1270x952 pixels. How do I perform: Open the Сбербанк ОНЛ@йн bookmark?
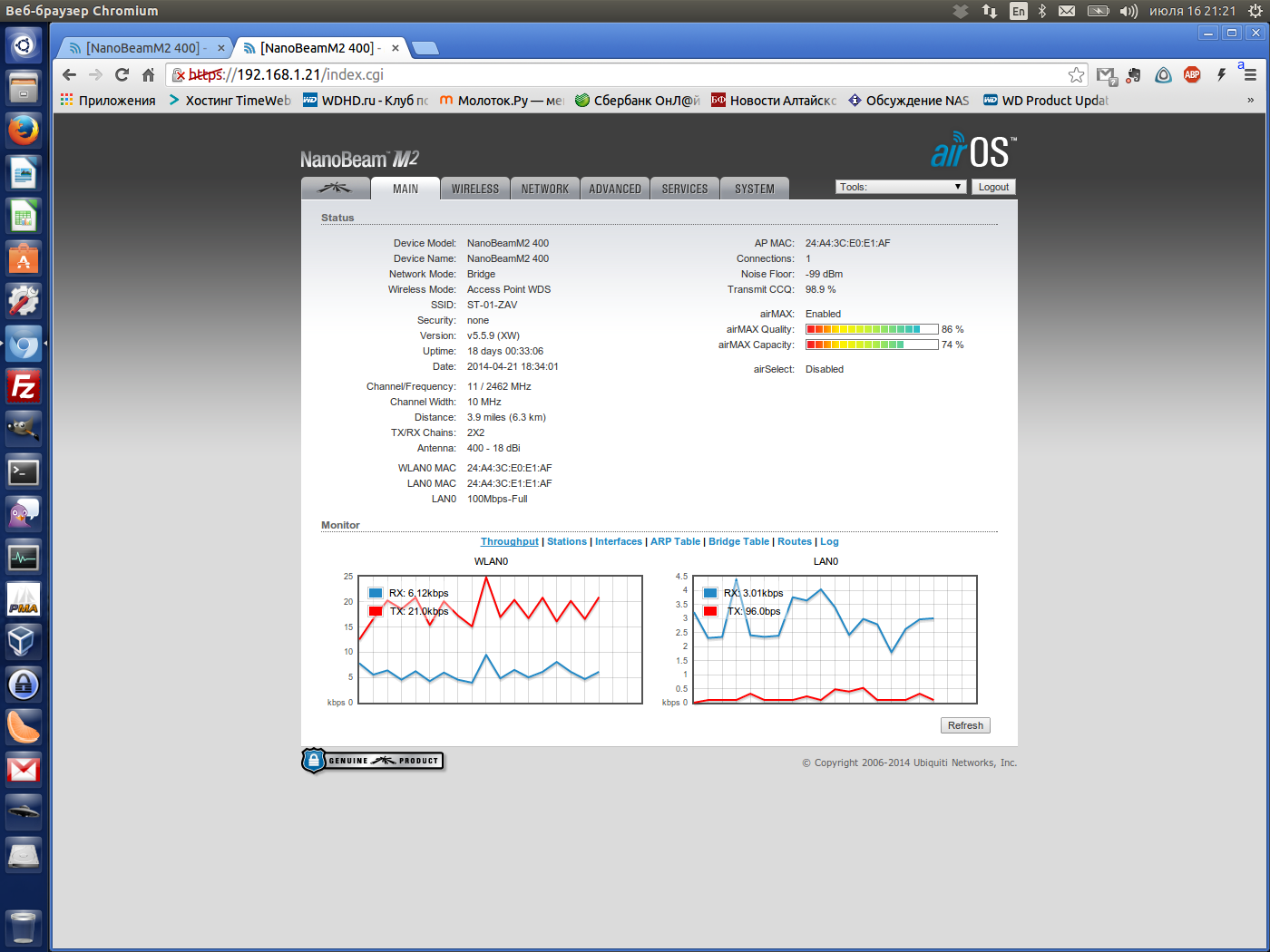click(638, 100)
